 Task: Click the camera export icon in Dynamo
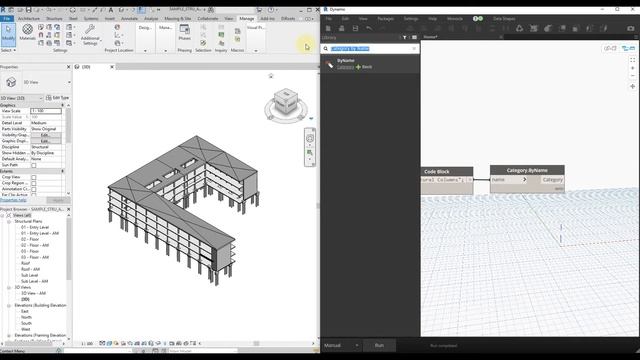tap(631, 28)
